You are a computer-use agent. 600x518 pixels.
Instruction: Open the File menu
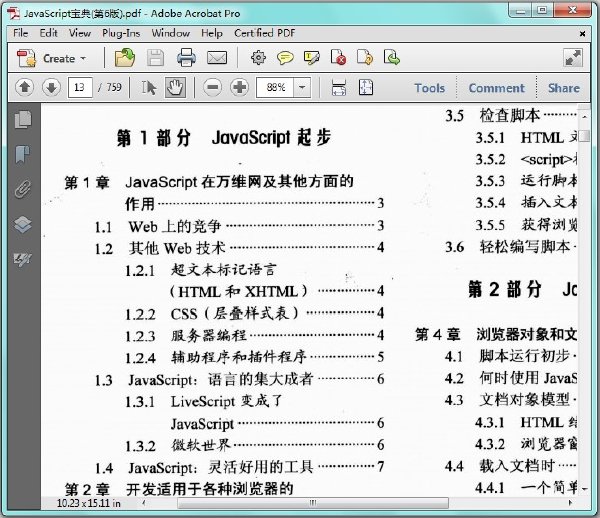click(x=20, y=33)
